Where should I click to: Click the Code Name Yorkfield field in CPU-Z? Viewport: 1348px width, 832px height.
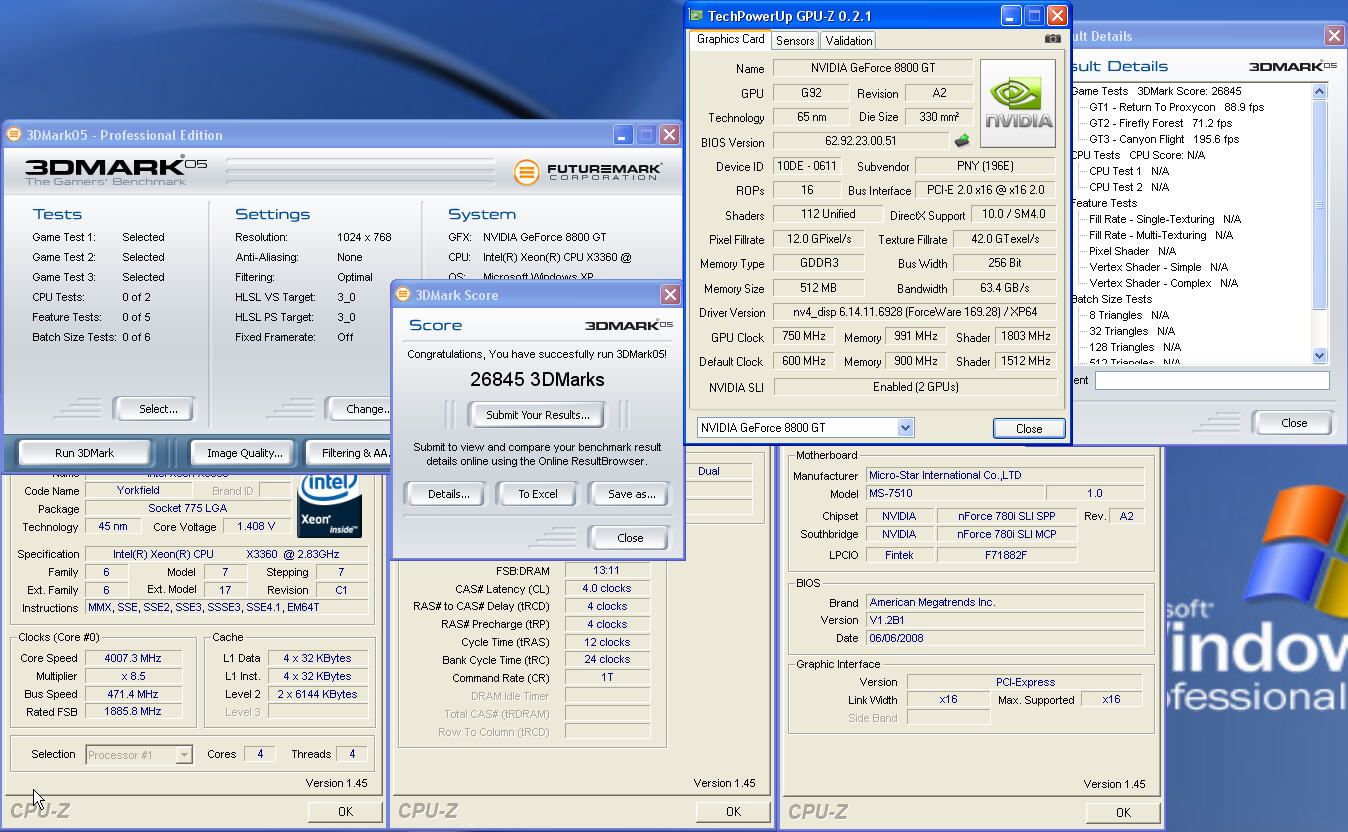[x=137, y=490]
